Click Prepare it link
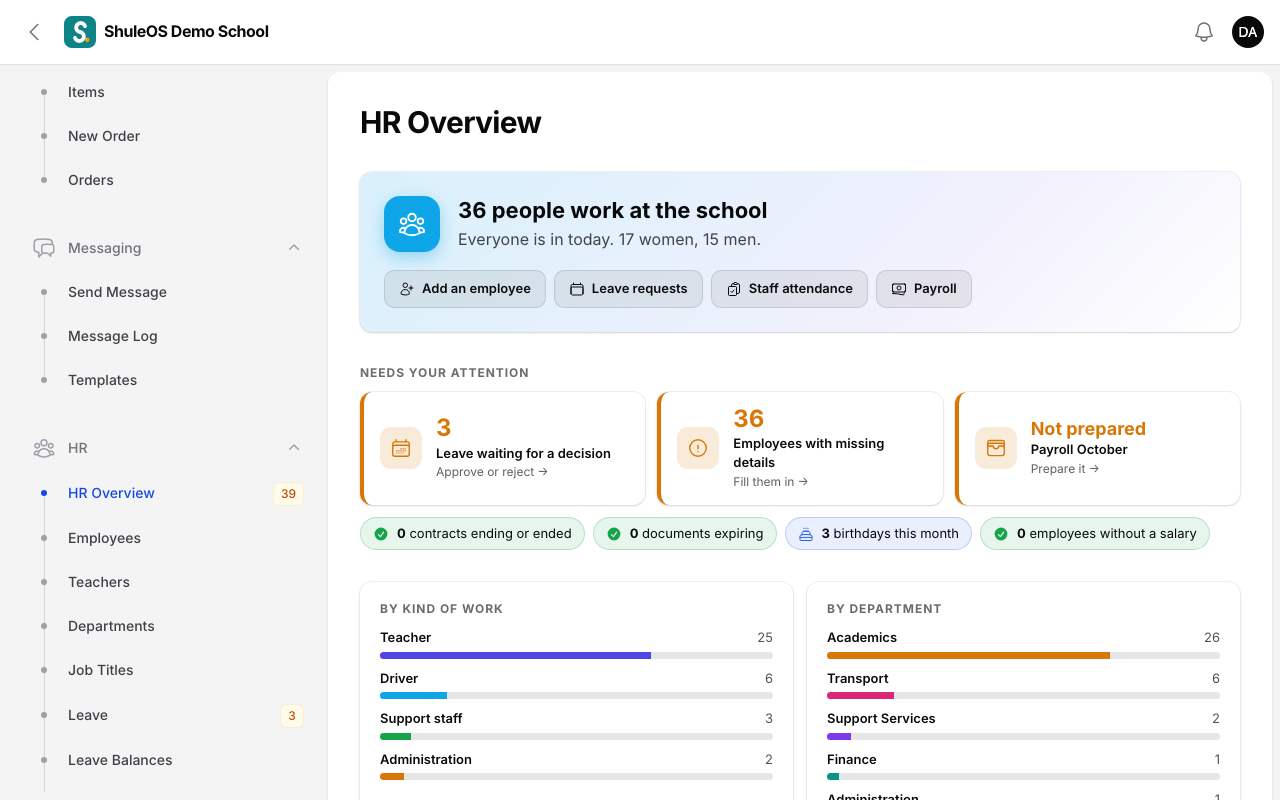The width and height of the screenshot is (1280, 800). (x=1065, y=469)
